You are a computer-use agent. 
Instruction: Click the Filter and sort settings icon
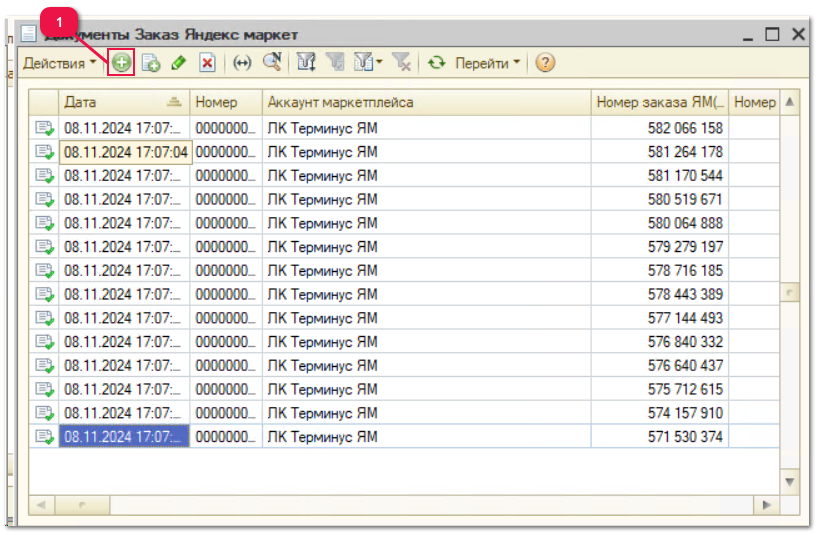(306, 63)
